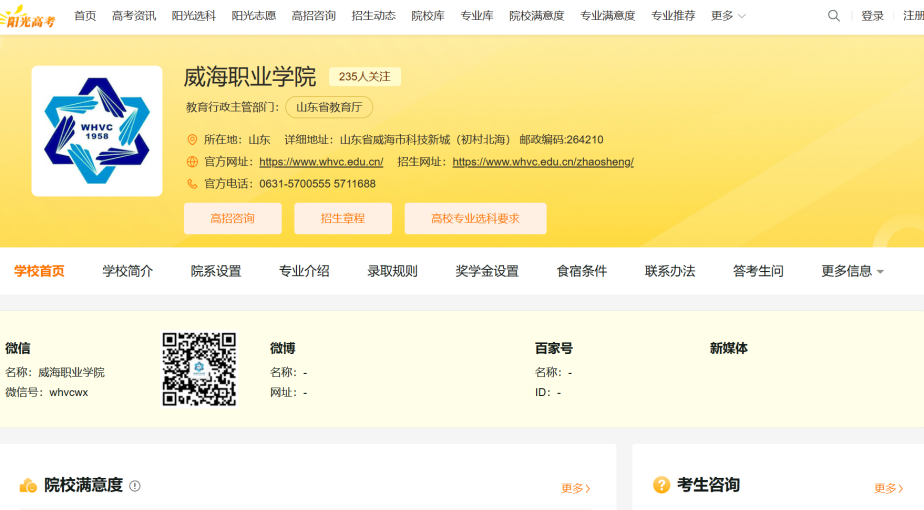
Task: Expand the 更多 menu in top navigation
Action: tap(728, 16)
